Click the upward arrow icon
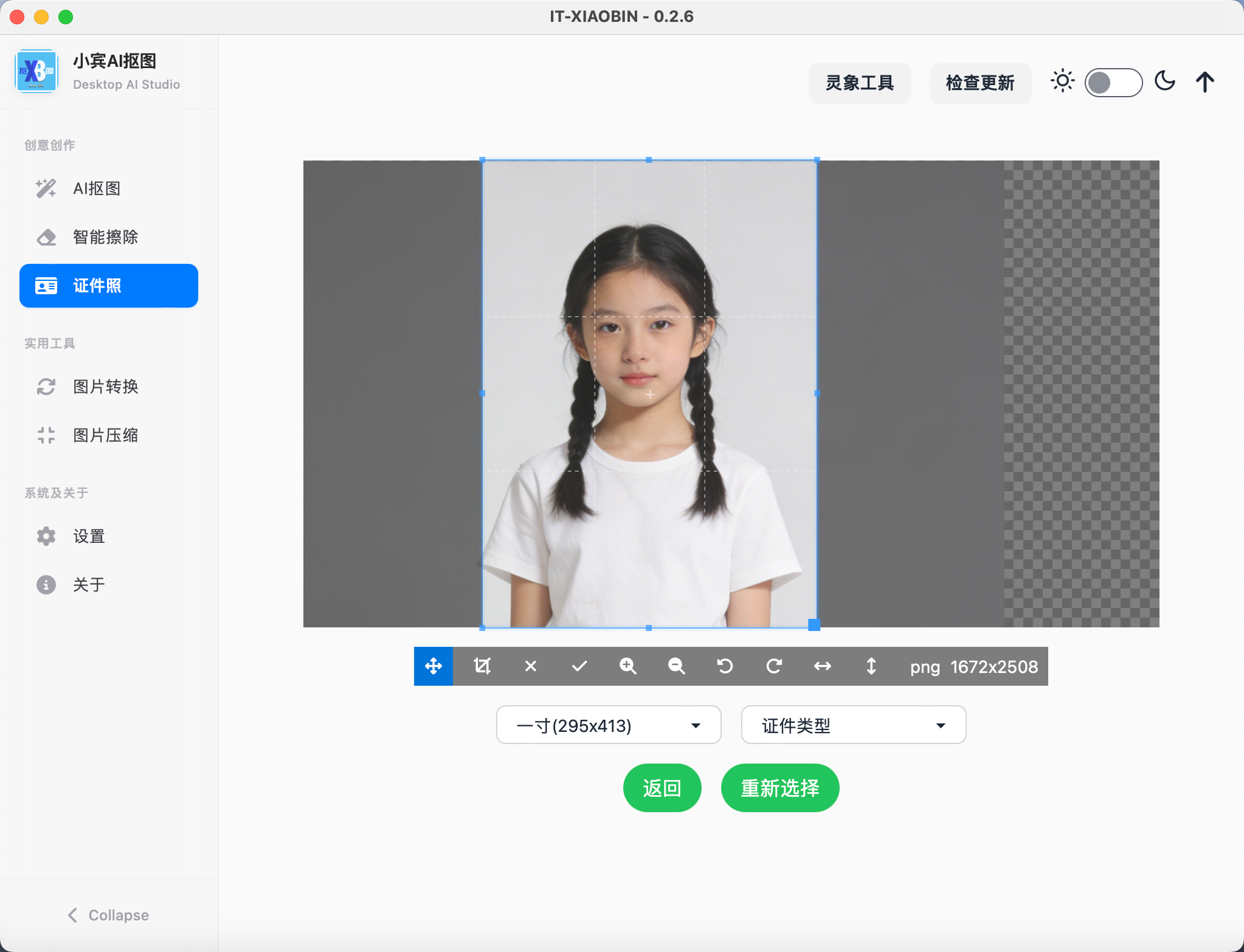Viewport: 1244px width, 952px height. (1204, 82)
